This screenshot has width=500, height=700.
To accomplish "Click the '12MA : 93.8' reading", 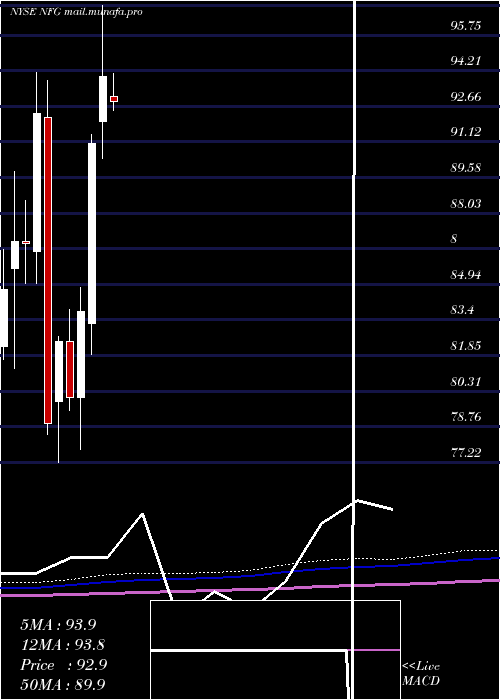I will click(62, 645).
